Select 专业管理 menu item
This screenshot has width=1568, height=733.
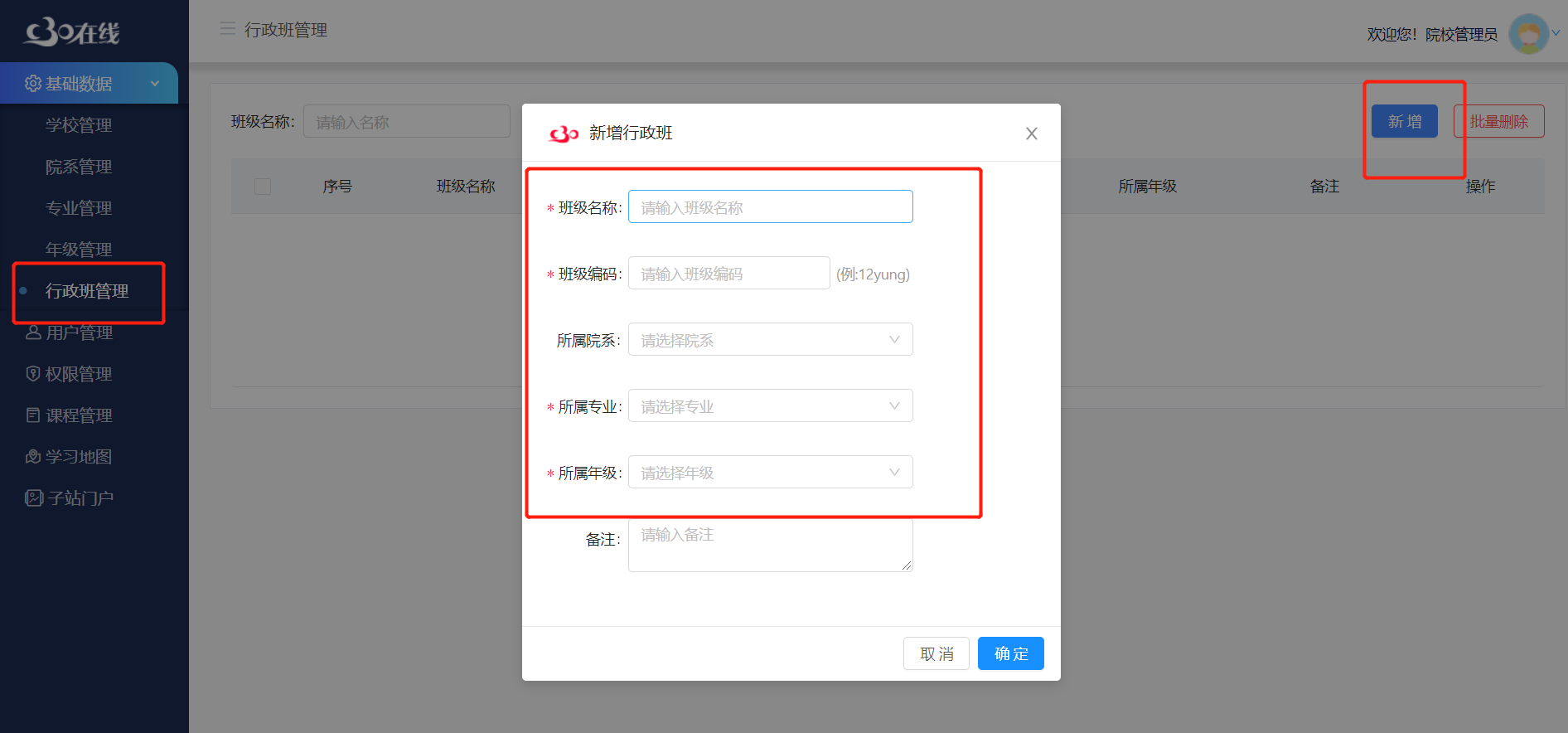[x=79, y=208]
